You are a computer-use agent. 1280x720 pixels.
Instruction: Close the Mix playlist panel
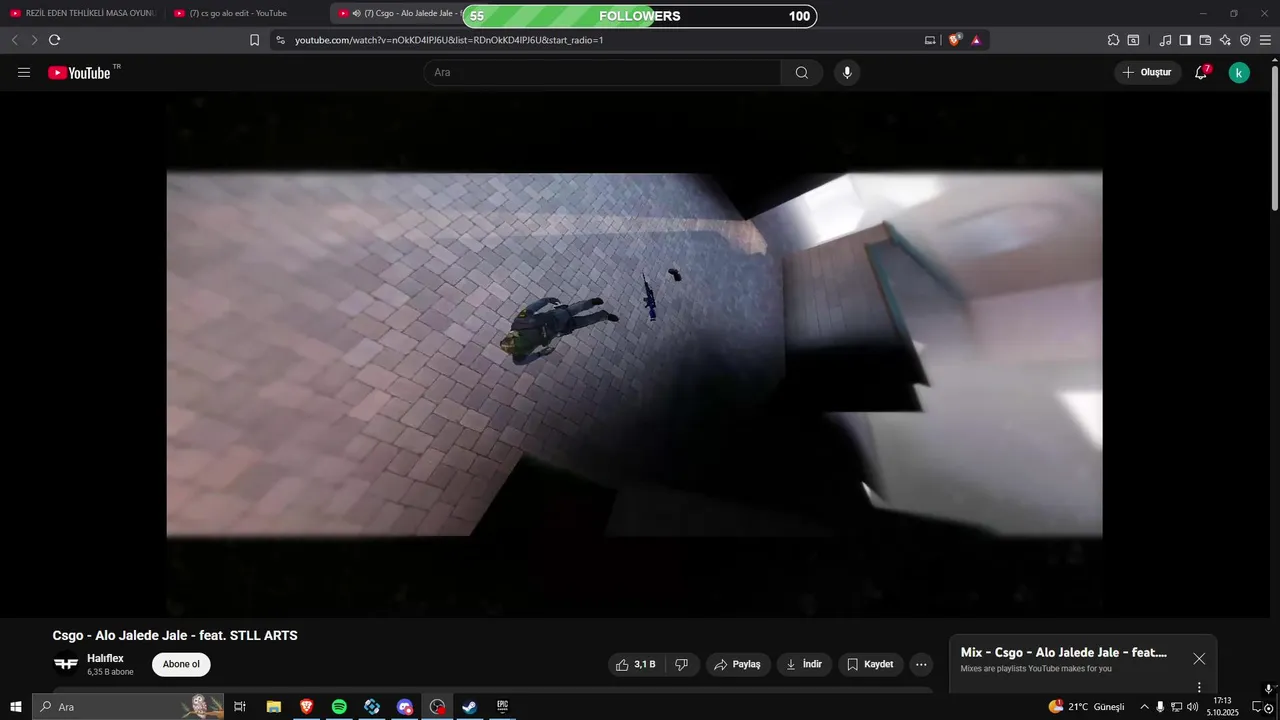pyautogui.click(x=1199, y=659)
